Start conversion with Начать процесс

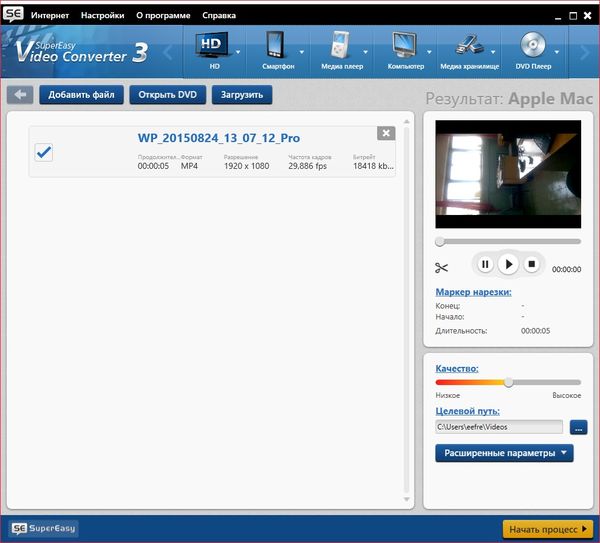coord(548,529)
